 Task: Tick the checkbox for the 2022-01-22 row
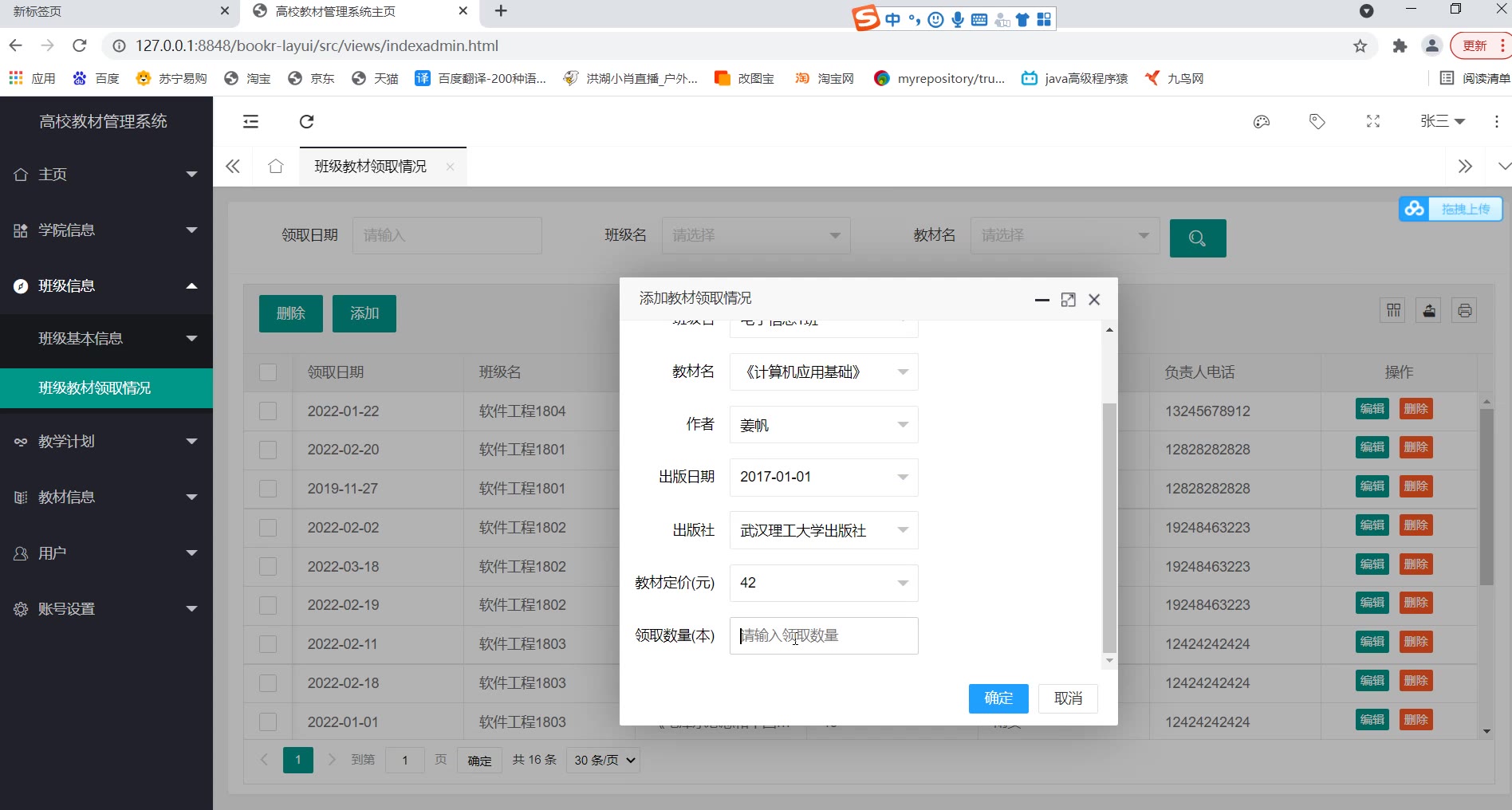tap(268, 411)
